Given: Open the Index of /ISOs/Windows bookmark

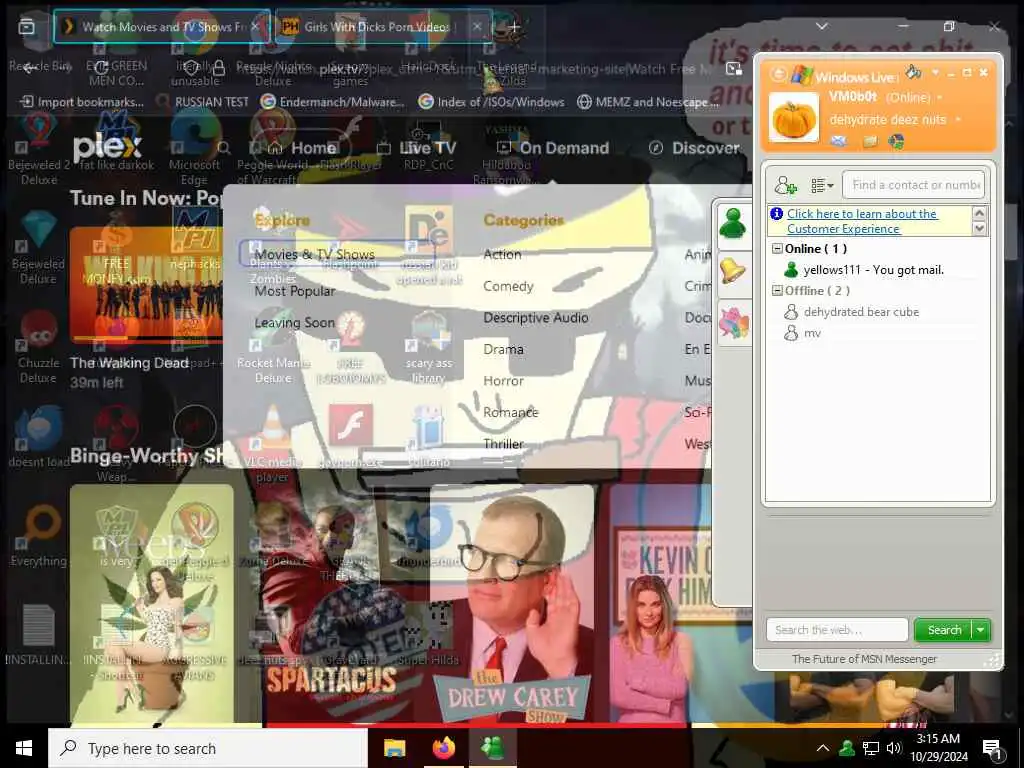Looking at the screenshot, I should pos(491,102).
